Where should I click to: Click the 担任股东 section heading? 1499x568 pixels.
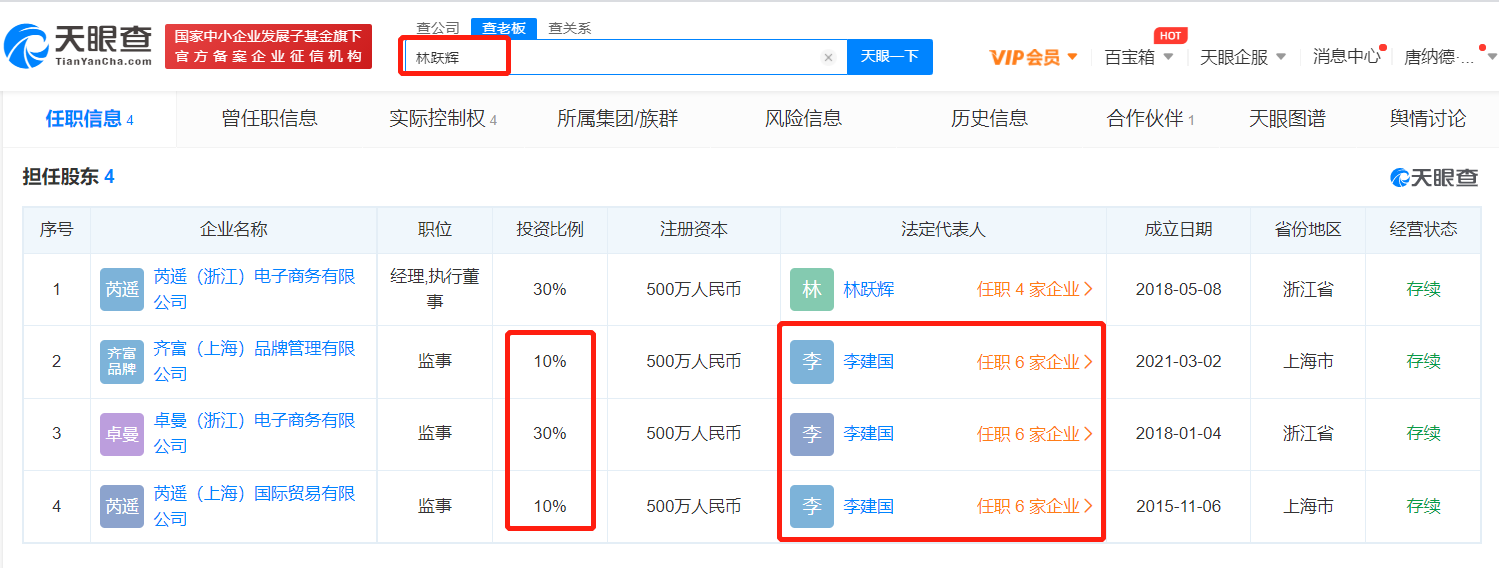pyautogui.click(x=68, y=177)
